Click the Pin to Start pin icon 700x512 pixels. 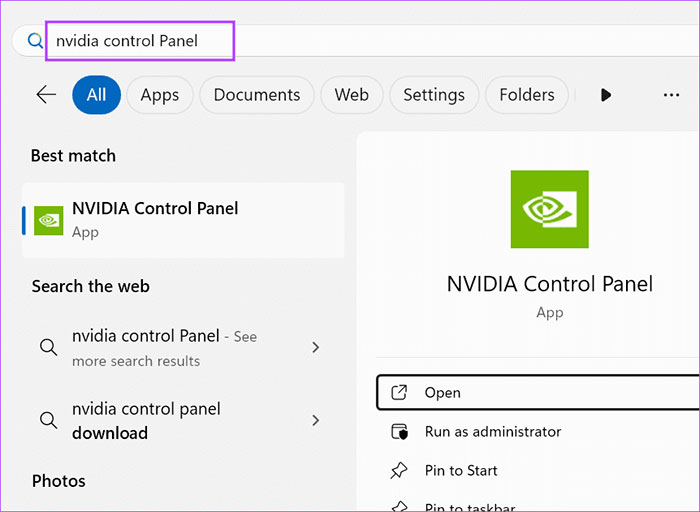pyautogui.click(x=399, y=471)
